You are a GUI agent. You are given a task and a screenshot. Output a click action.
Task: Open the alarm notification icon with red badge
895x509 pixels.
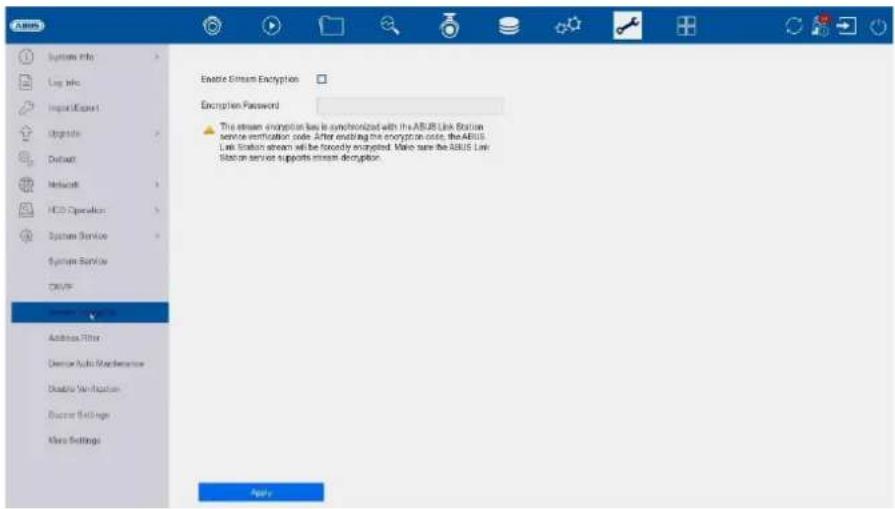coord(821,26)
